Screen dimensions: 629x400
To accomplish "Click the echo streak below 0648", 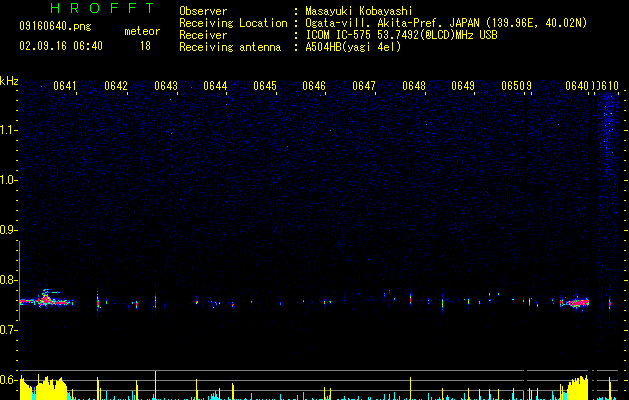I will (410, 299).
